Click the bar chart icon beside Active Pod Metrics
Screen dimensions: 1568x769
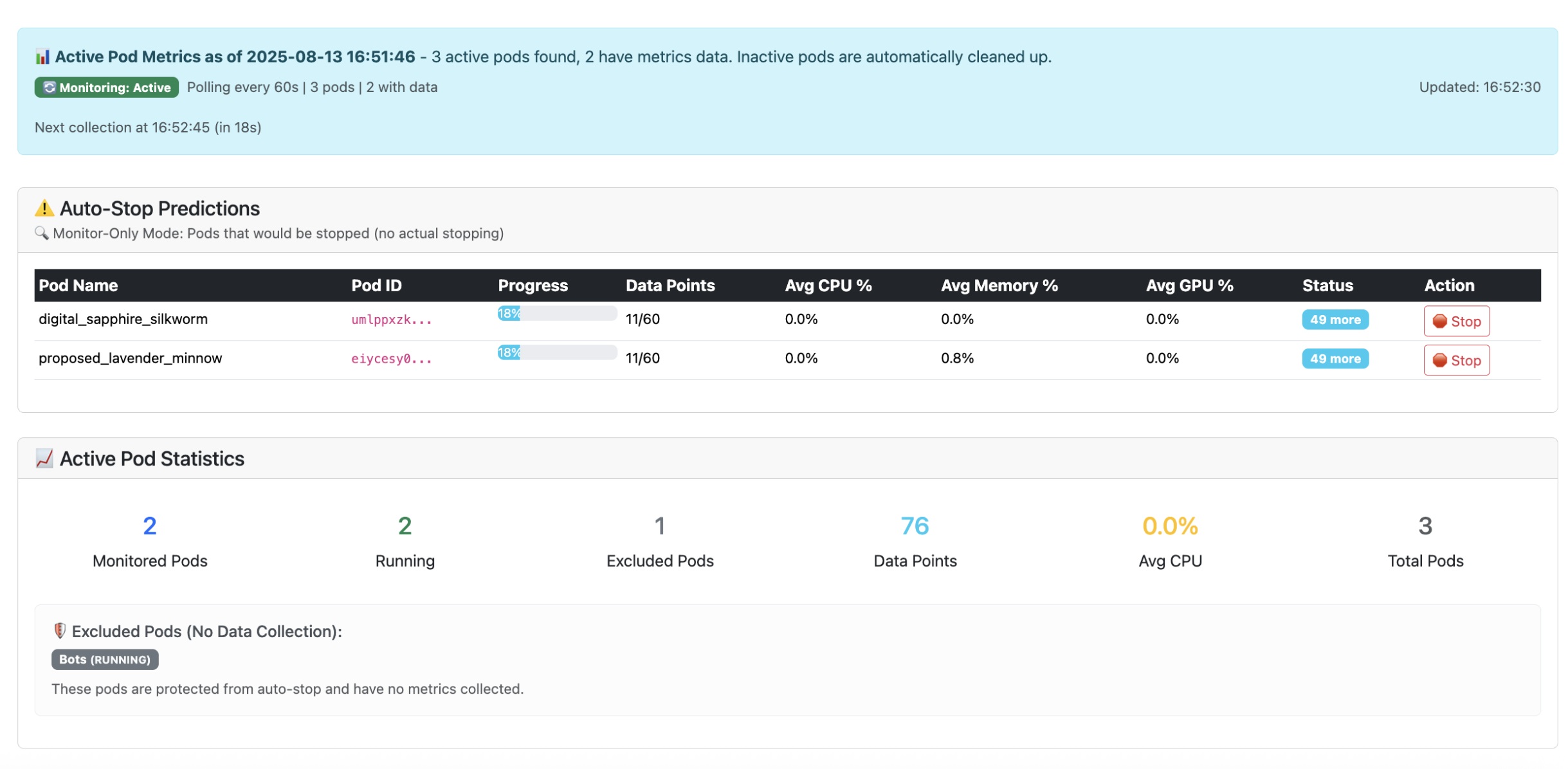pos(42,57)
